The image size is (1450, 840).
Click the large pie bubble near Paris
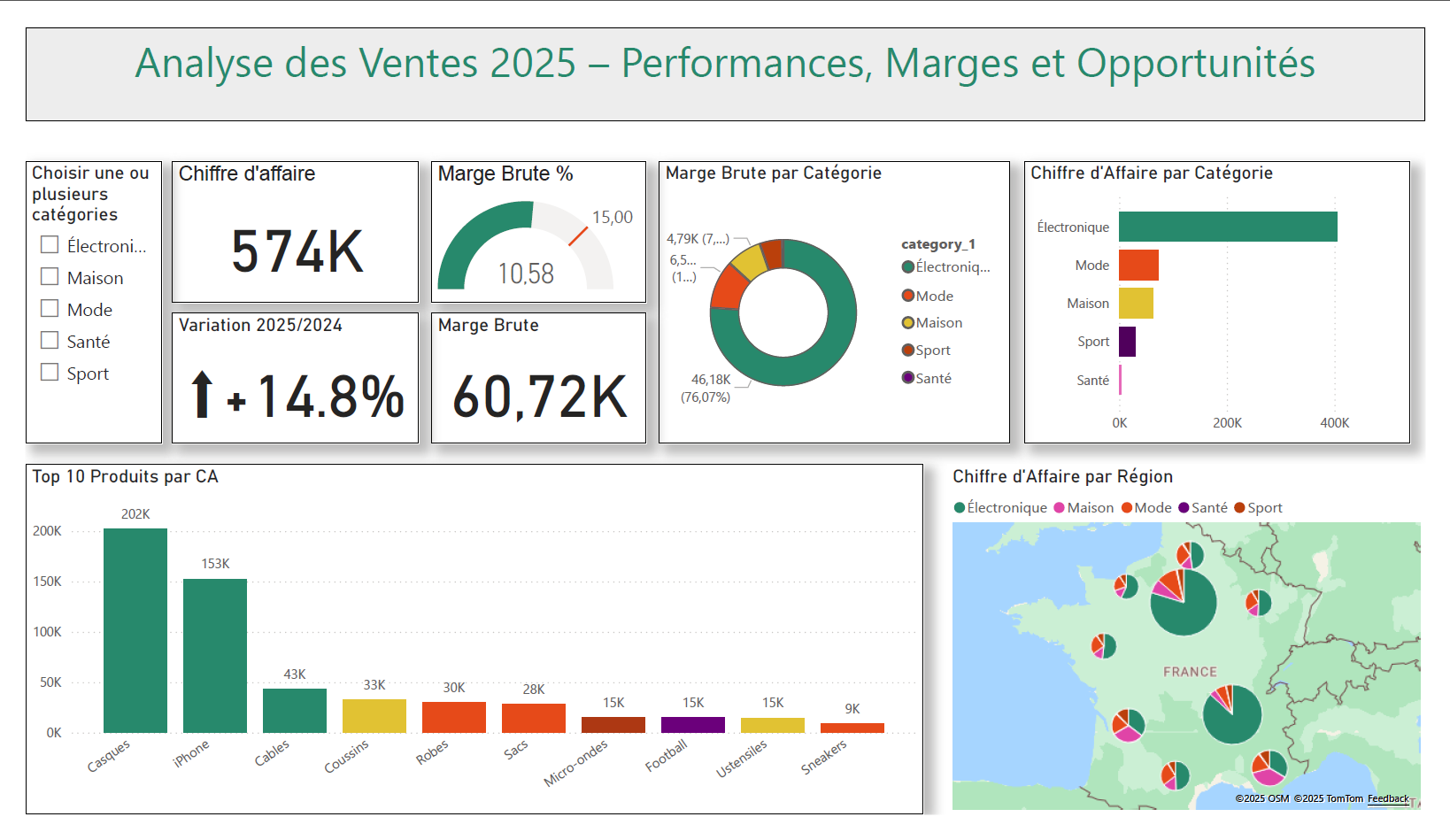pos(1183,603)
